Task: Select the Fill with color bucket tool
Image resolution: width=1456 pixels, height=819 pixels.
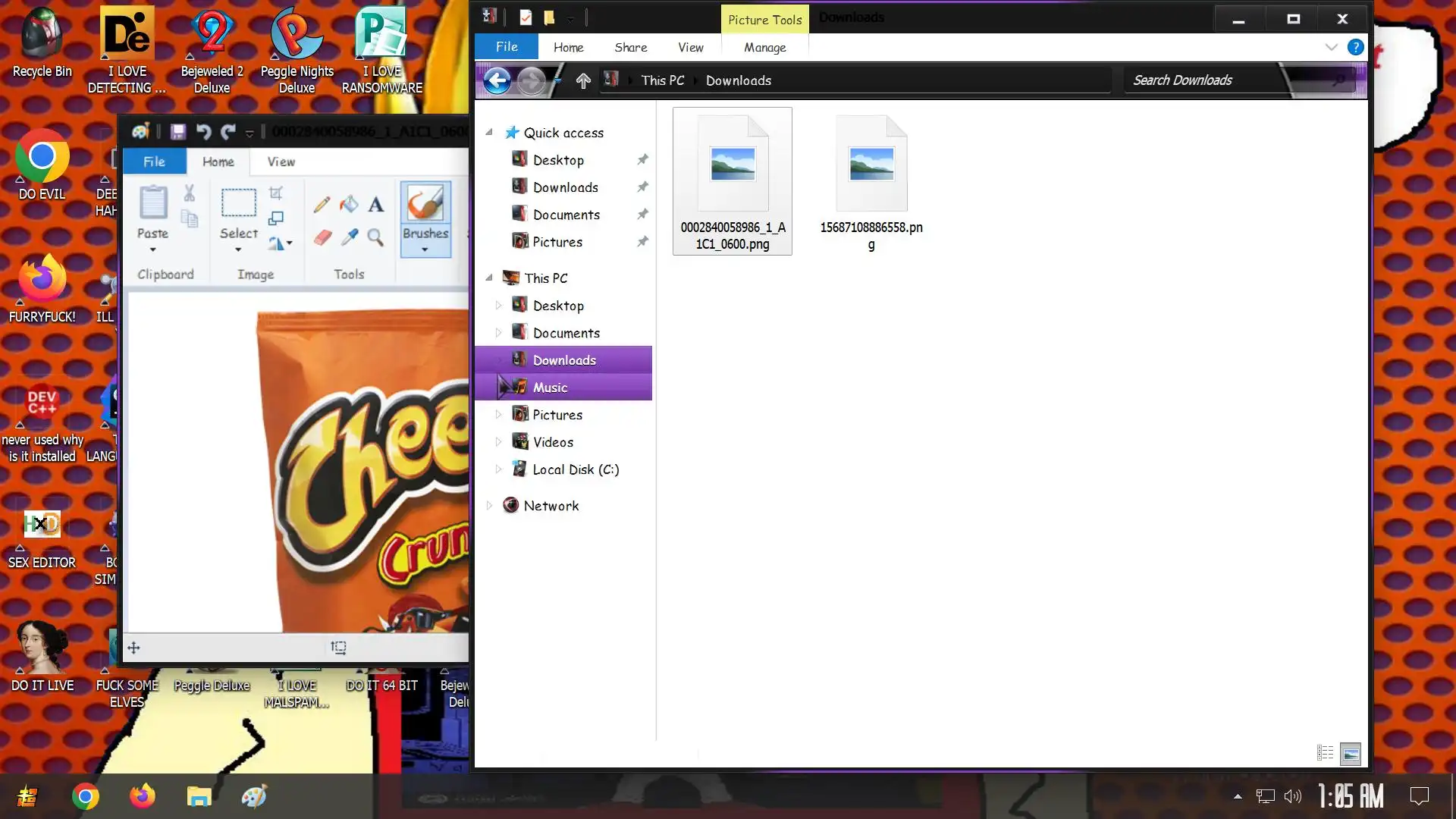Action: (349, 204)
